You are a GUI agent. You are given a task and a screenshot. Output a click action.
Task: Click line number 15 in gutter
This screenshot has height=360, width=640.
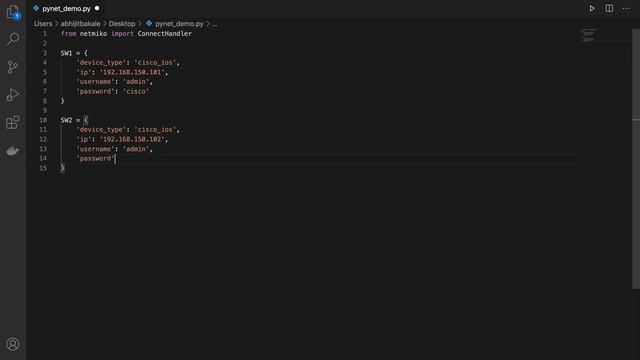(x=43, y=168)
